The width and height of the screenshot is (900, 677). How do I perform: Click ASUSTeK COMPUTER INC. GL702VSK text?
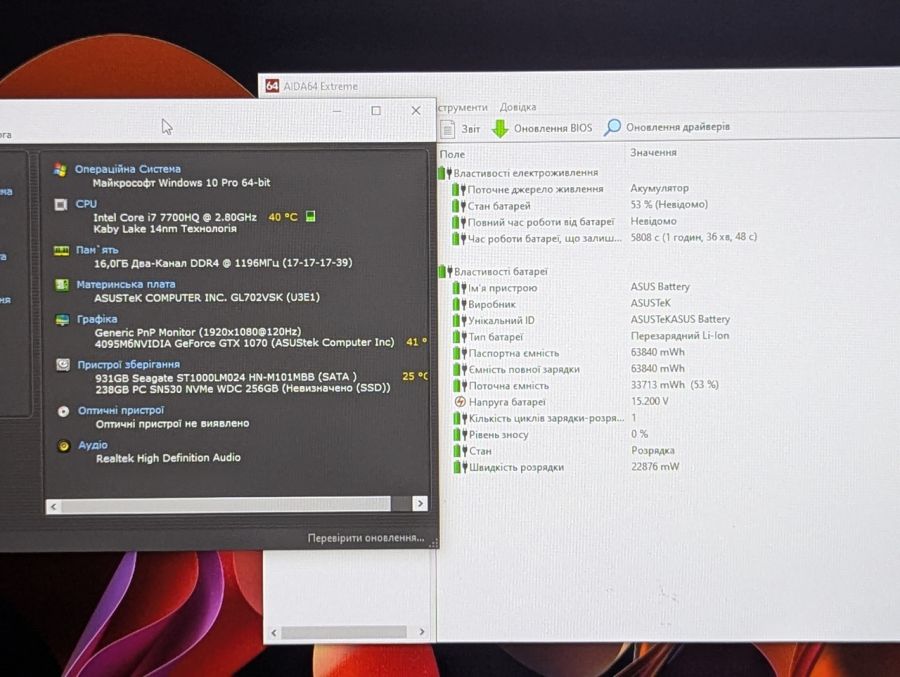pos(207,297)
